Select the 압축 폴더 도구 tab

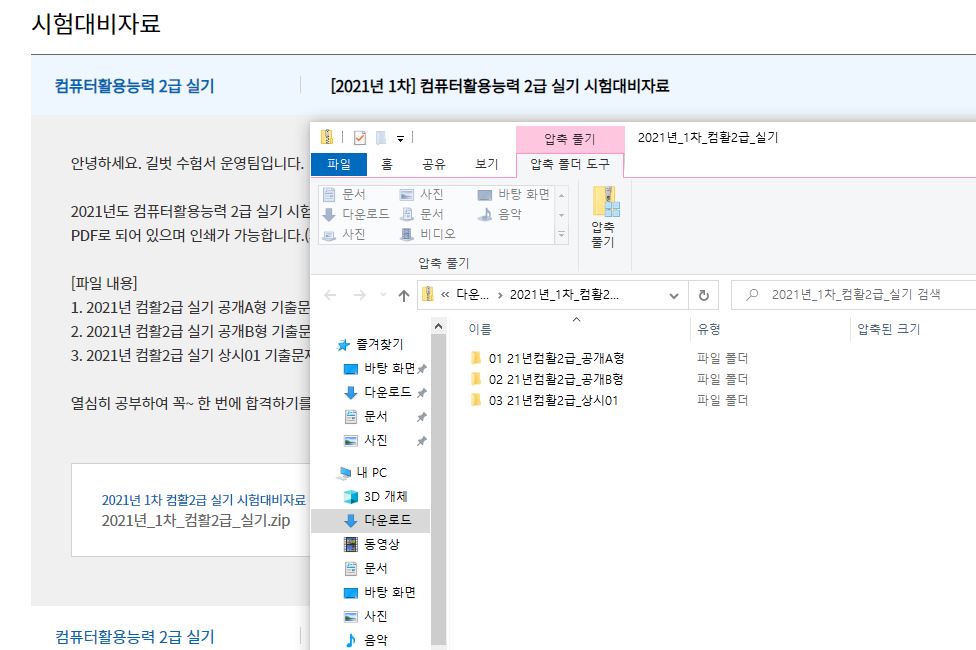(x=570, y=164)
